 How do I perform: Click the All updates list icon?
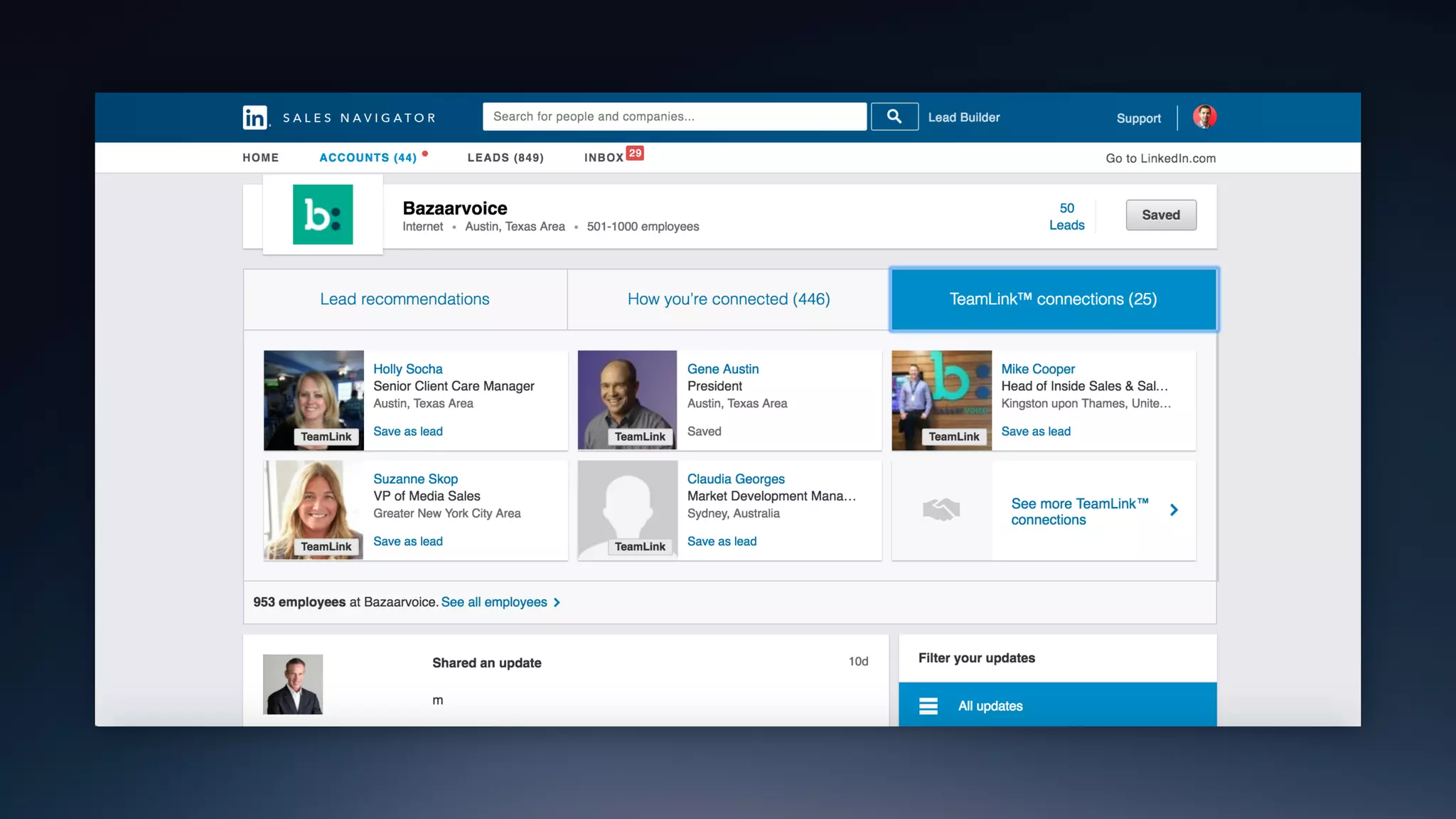[x=928, y=706]
